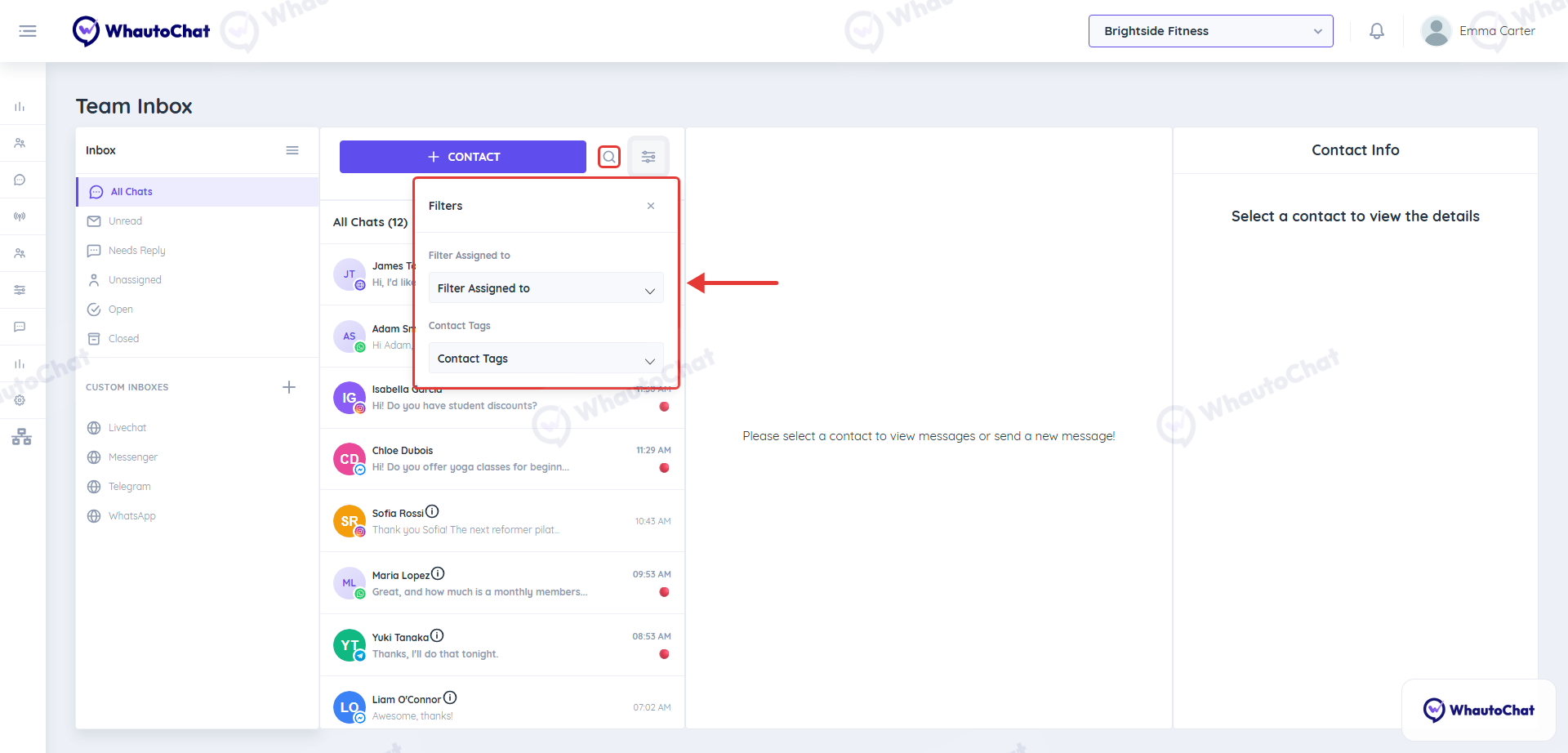The height and width of the screenshot is (753, 1568).
Task: Select the Needs Reply inbox filter
Action: (x=198, y=251)
